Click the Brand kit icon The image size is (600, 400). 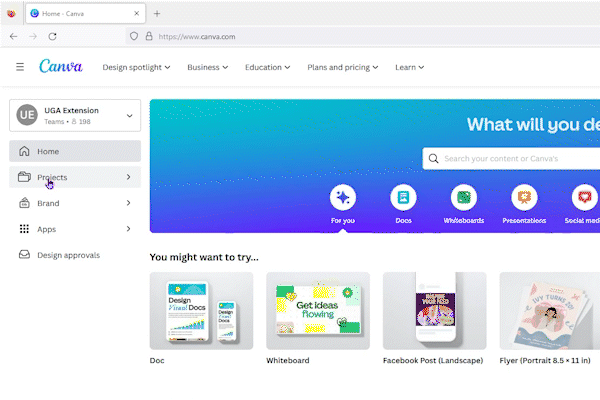click(24, 203)
